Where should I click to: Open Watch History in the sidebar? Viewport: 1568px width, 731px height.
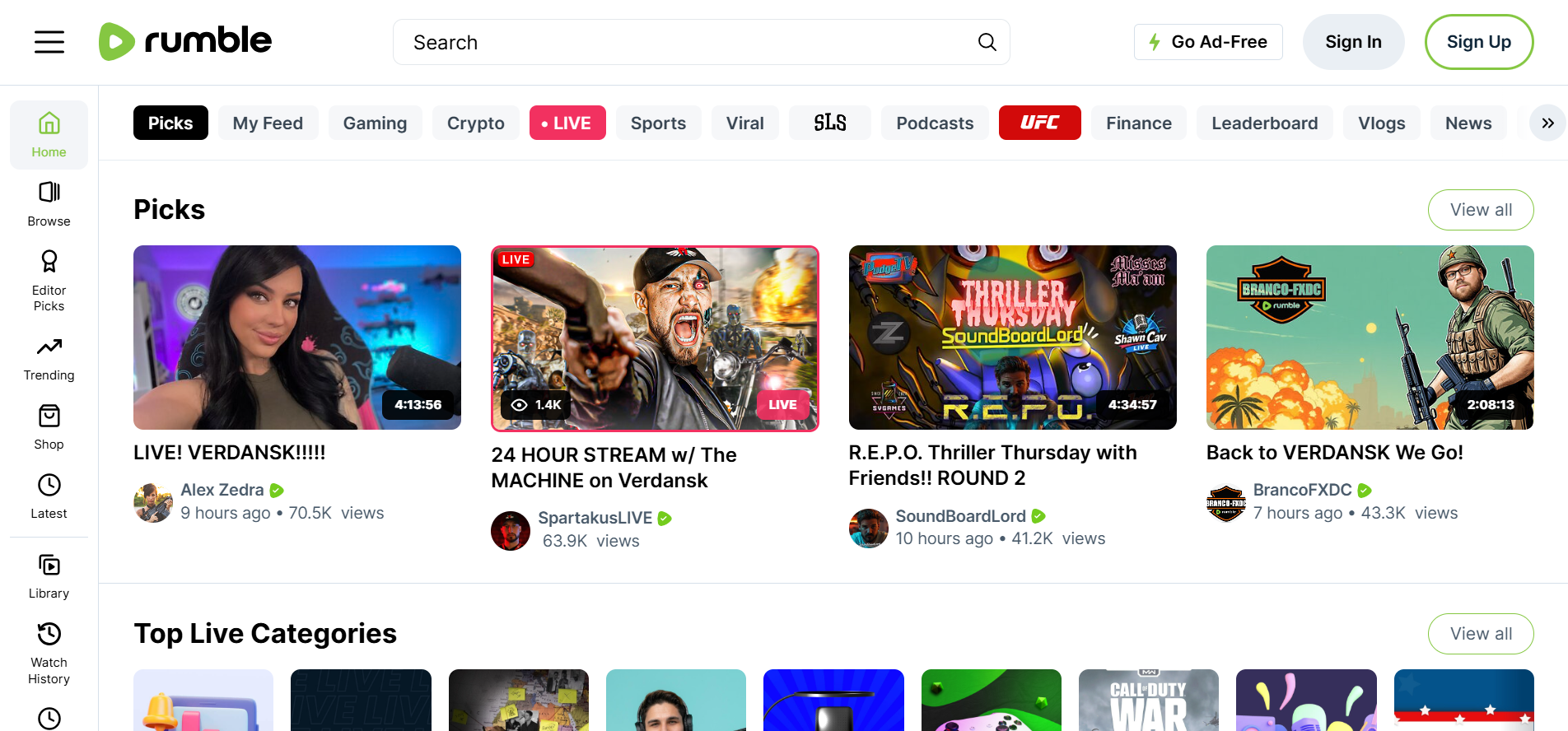click(x=49, y=654)
